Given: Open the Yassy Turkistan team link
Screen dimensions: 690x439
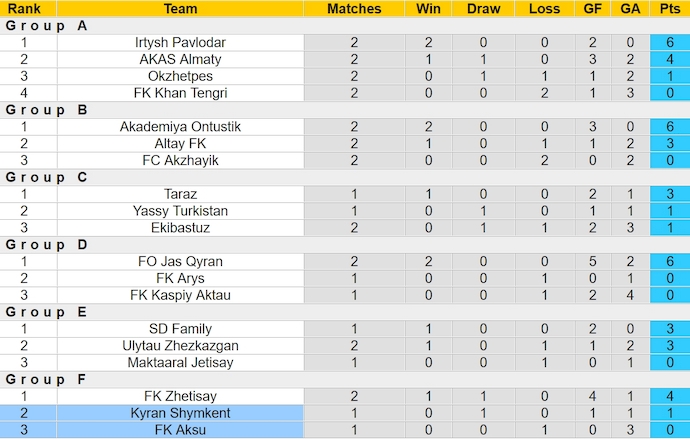Looking at the screenshot, I should [180, 211].
